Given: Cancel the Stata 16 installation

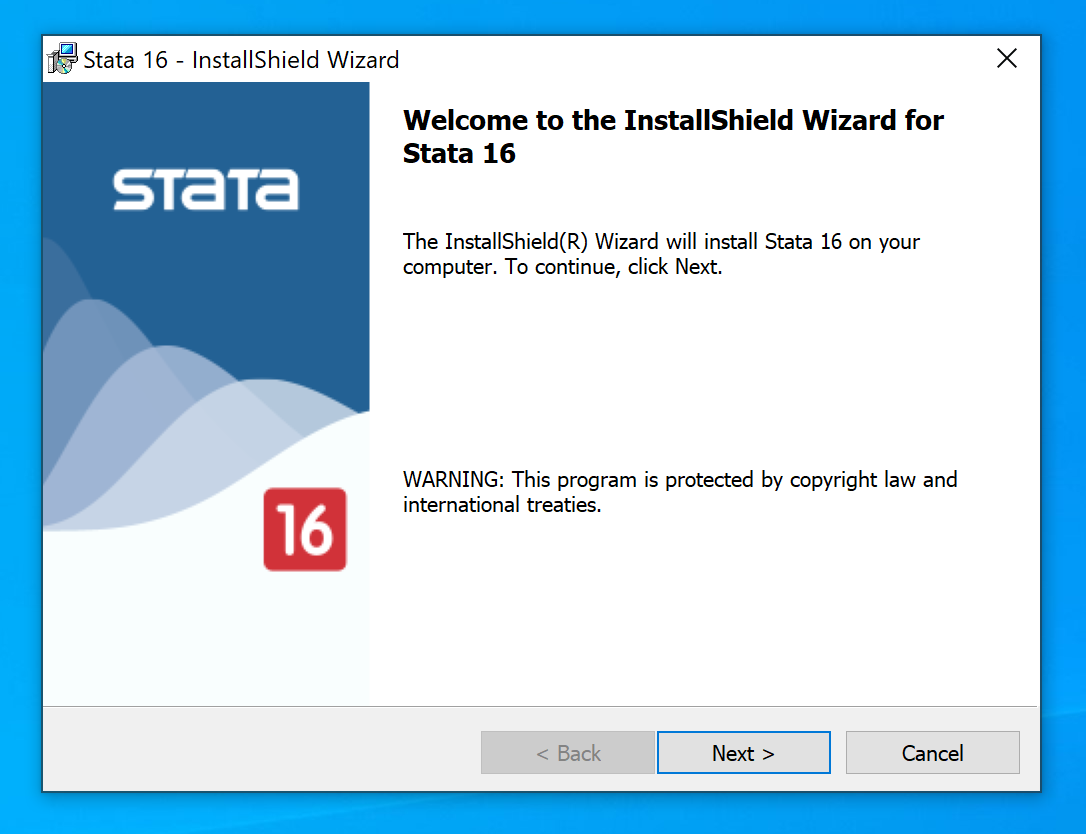Looking at the screenshot, I should (932, 753).
